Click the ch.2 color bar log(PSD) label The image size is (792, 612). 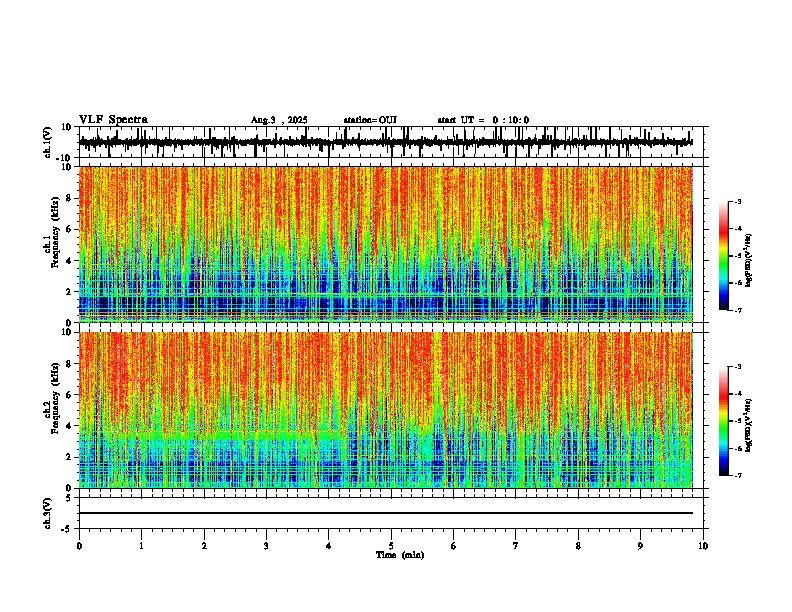point(748,426)
